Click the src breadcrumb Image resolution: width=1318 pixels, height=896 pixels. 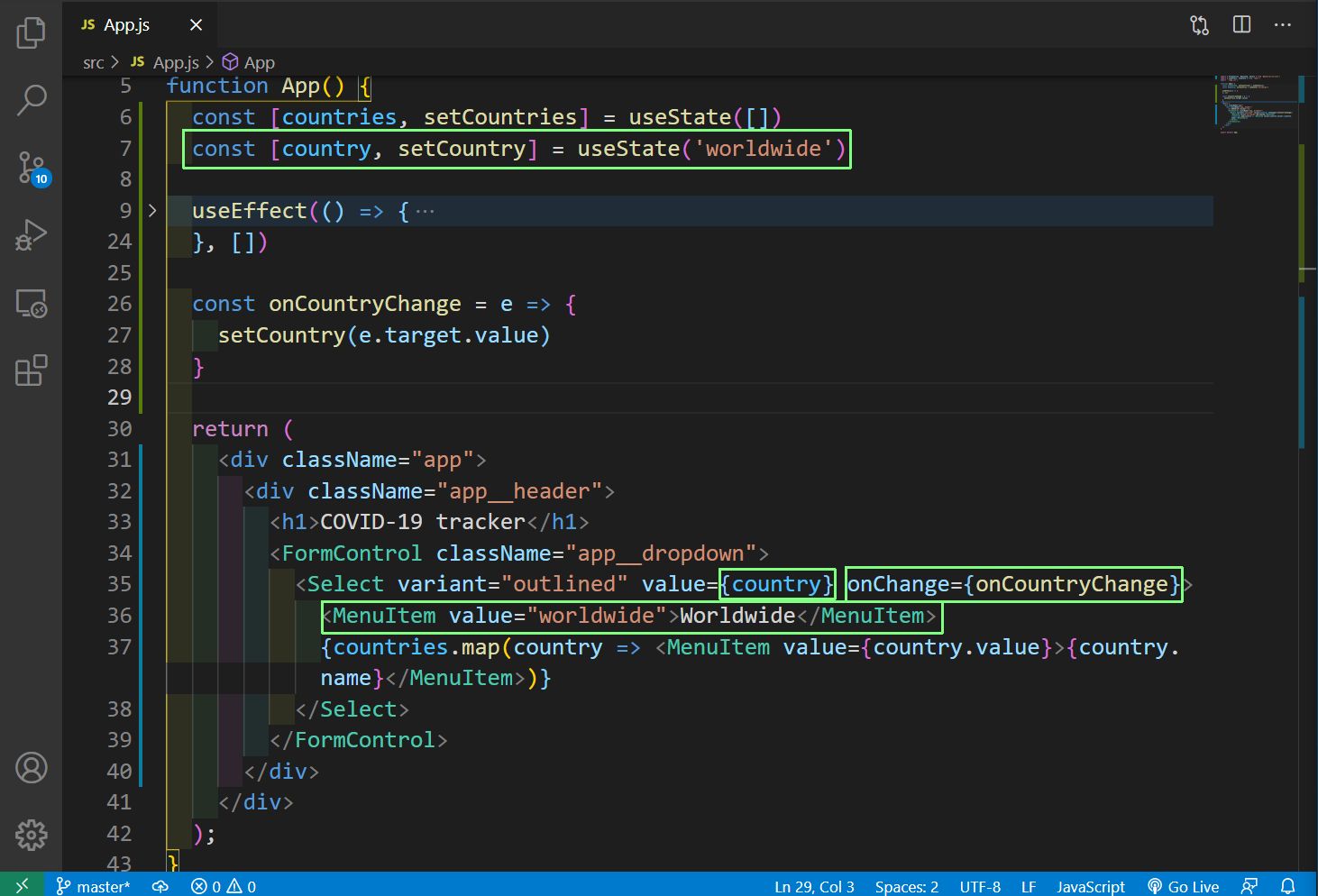point(93,62)
